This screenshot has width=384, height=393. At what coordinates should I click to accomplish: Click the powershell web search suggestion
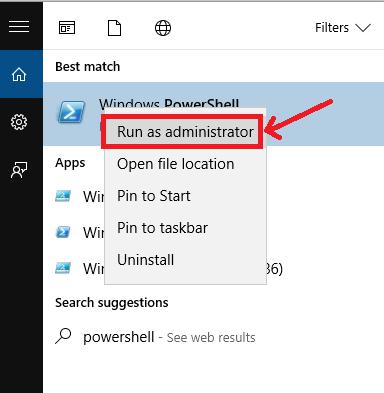[x=213, y=337]
